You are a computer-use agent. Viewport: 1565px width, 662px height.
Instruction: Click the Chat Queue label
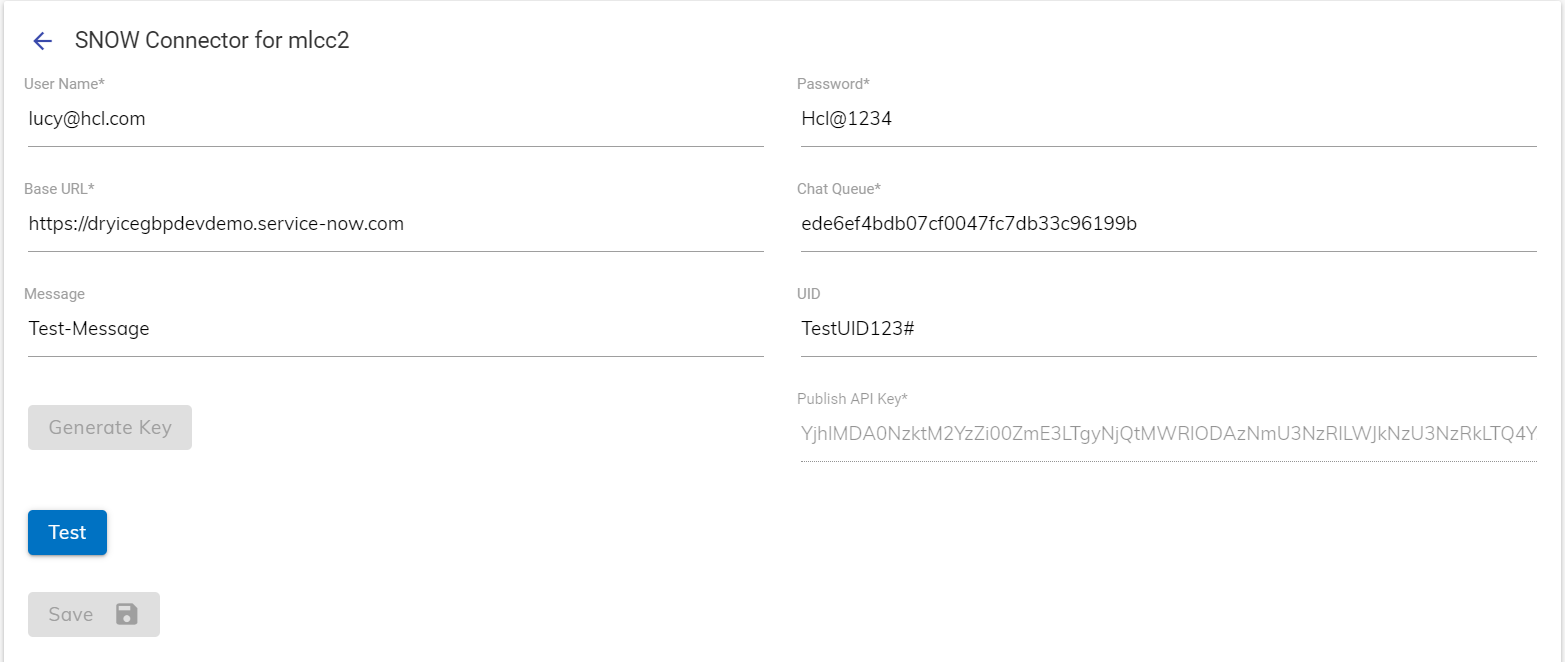click(x=839, y=188)
